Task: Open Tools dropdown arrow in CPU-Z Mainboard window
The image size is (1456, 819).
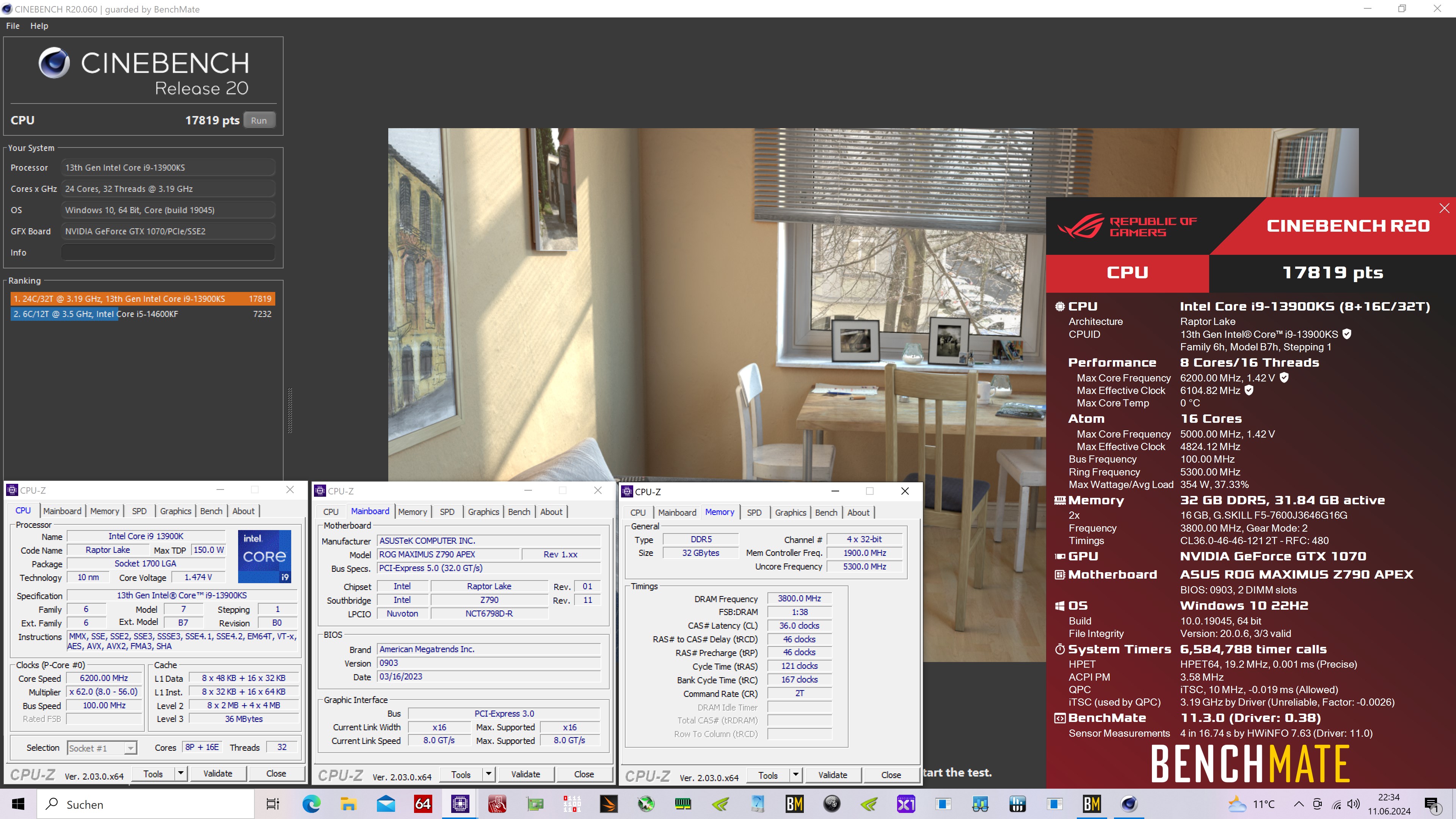Action: click(489, 774)
